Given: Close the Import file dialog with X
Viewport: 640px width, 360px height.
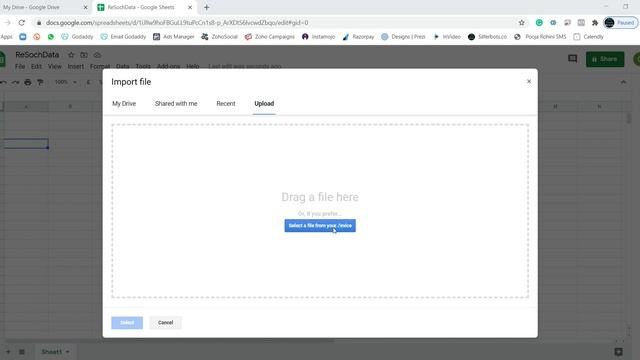Looking at the screenshot, I should [x=529, y=82].
